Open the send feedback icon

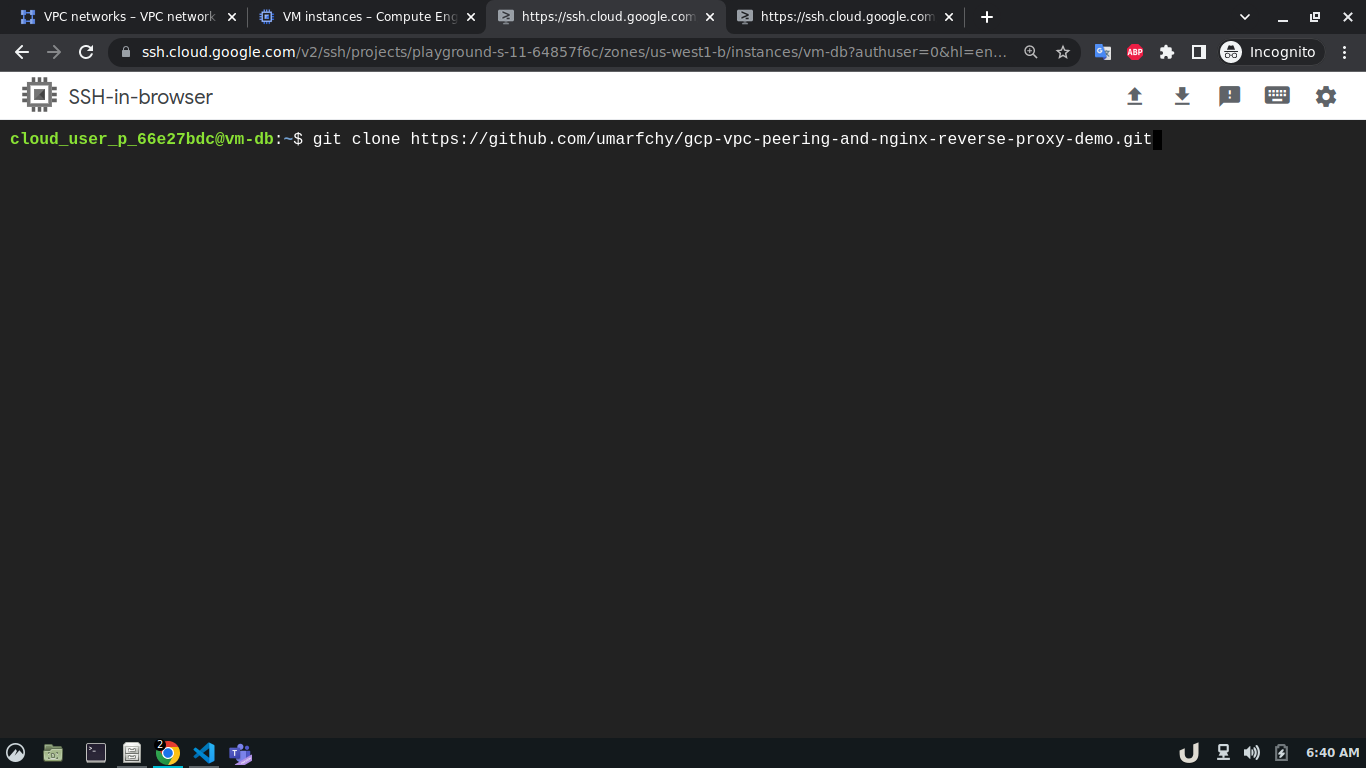tap(1230, 96)
